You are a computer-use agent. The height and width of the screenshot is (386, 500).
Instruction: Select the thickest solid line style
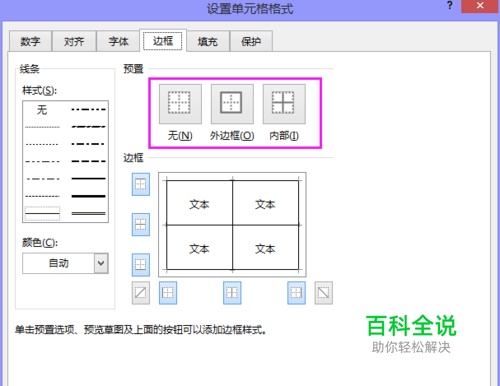point(89,196)
